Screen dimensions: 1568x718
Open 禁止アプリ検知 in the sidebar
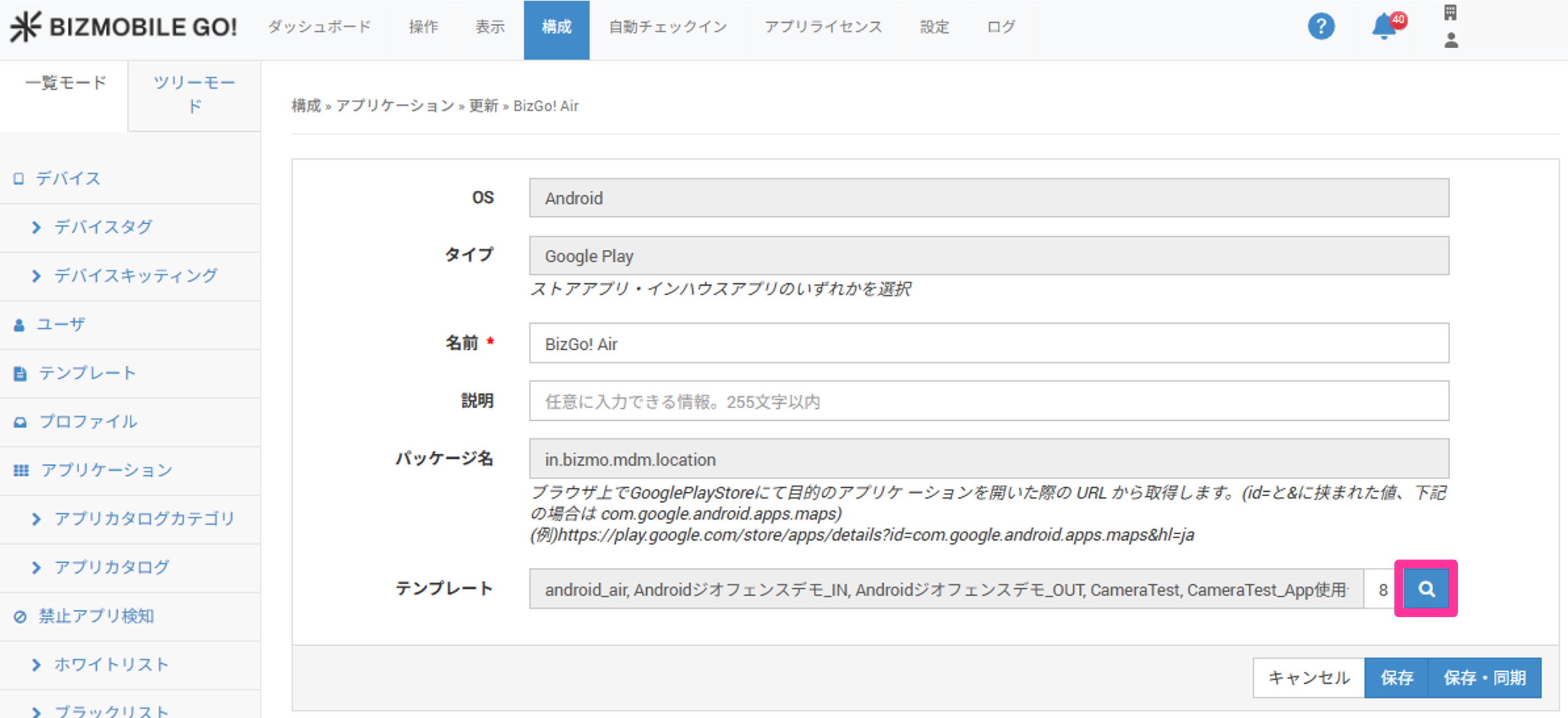tap(96, 616)
